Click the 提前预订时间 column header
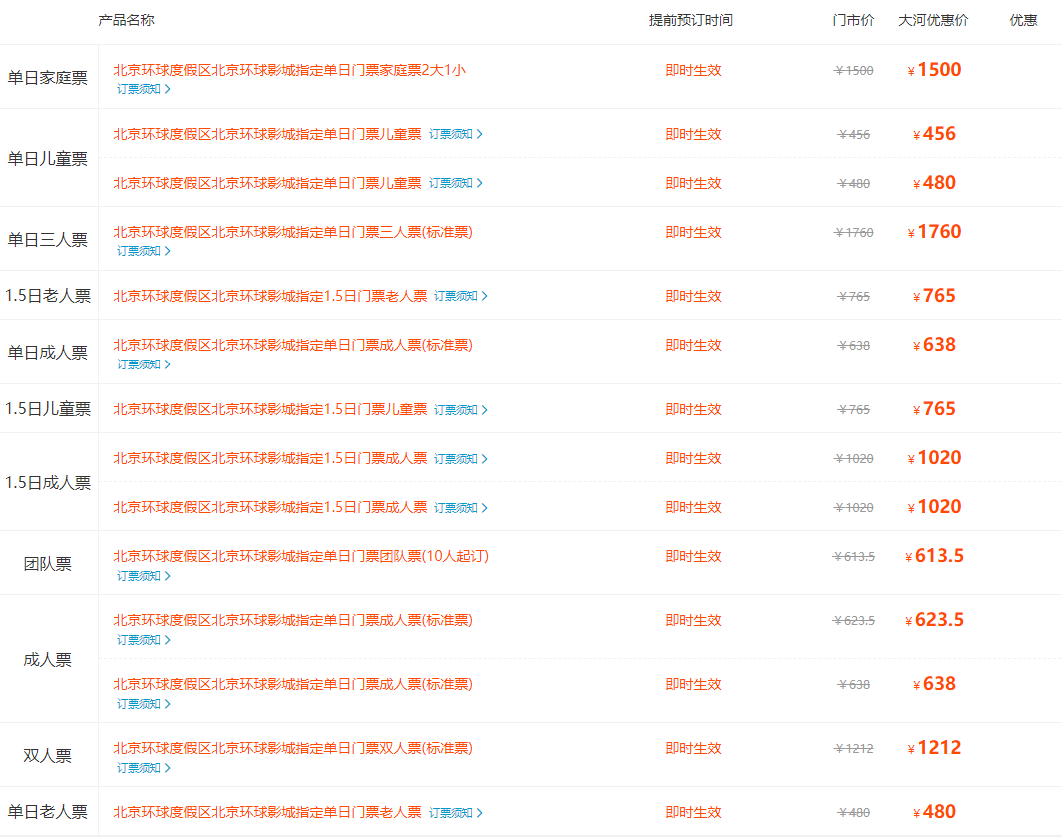This screenshot has width=1062, height=837. (691, 20)
